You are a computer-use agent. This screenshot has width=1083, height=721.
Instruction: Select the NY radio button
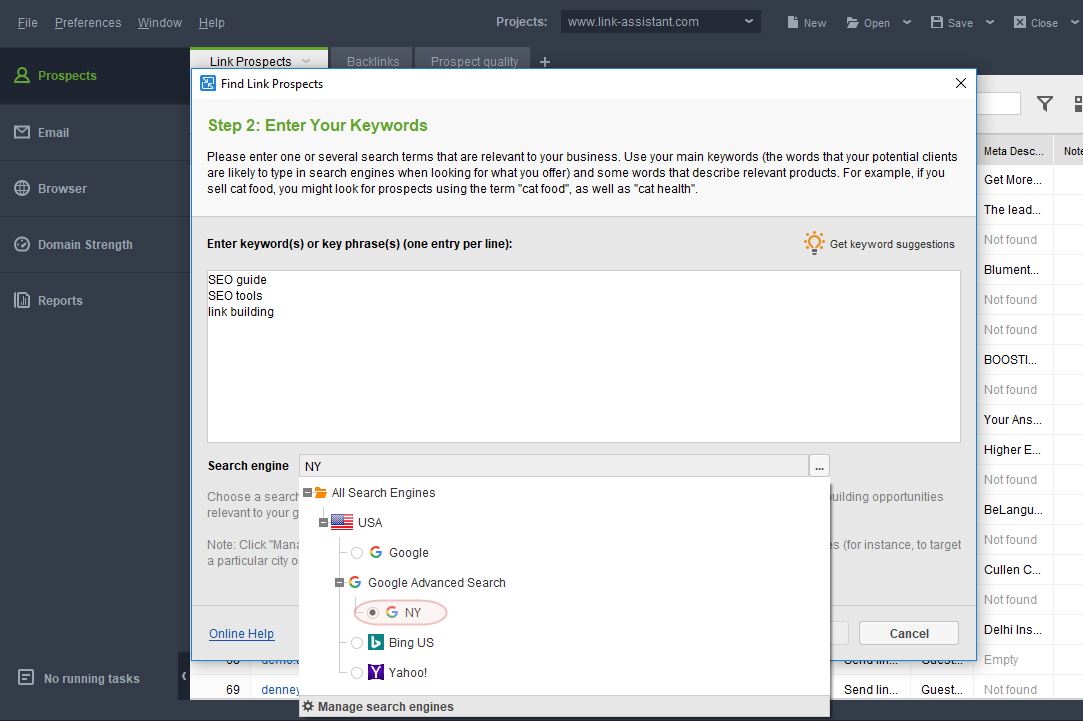[x=373, y=613]
